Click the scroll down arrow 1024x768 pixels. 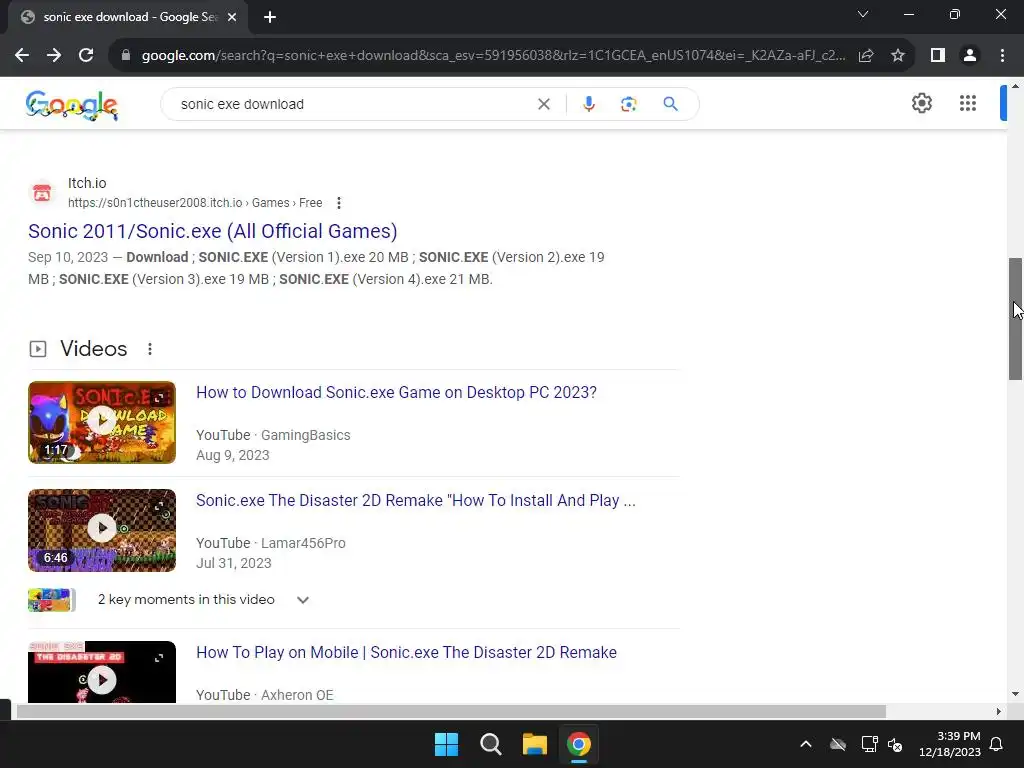tap(1015, 694)
